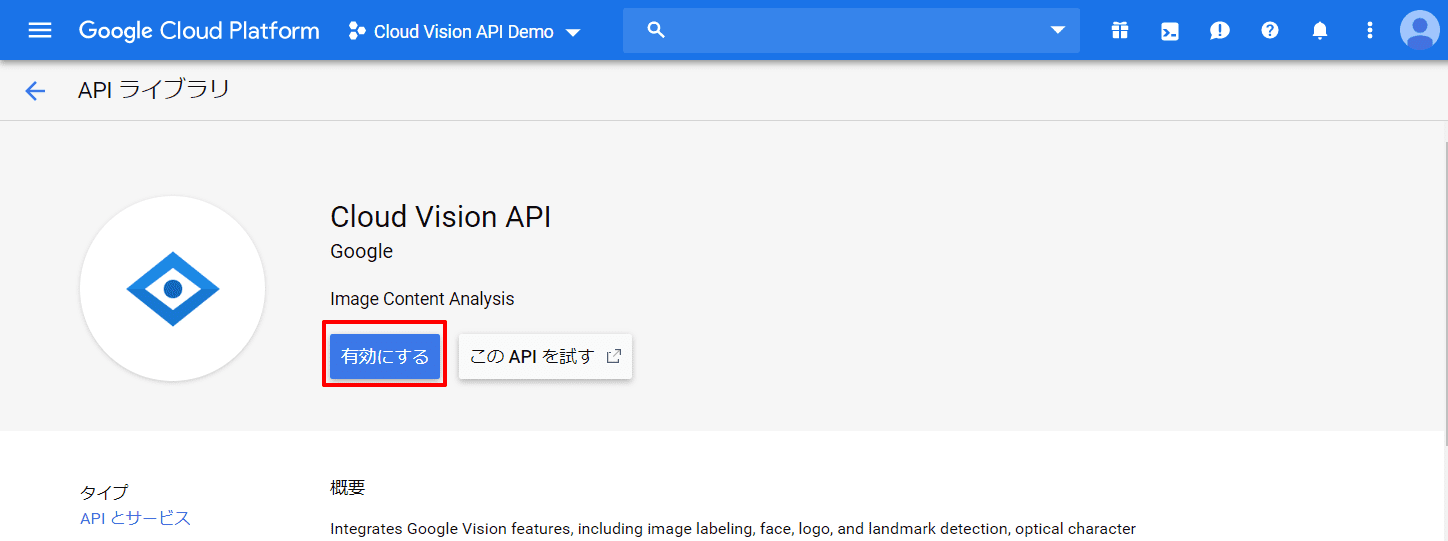Open the API とサービス link

pos(135,518)
